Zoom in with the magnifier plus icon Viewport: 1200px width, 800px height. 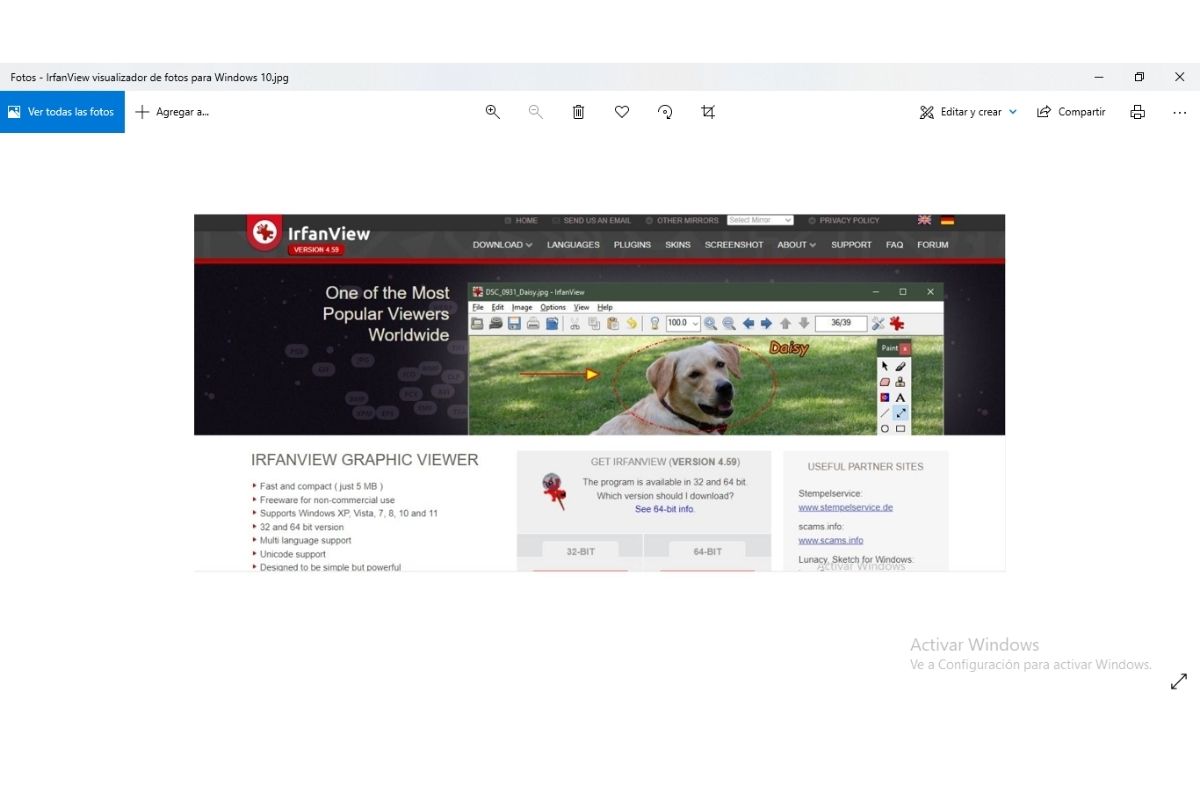[492, 112]
